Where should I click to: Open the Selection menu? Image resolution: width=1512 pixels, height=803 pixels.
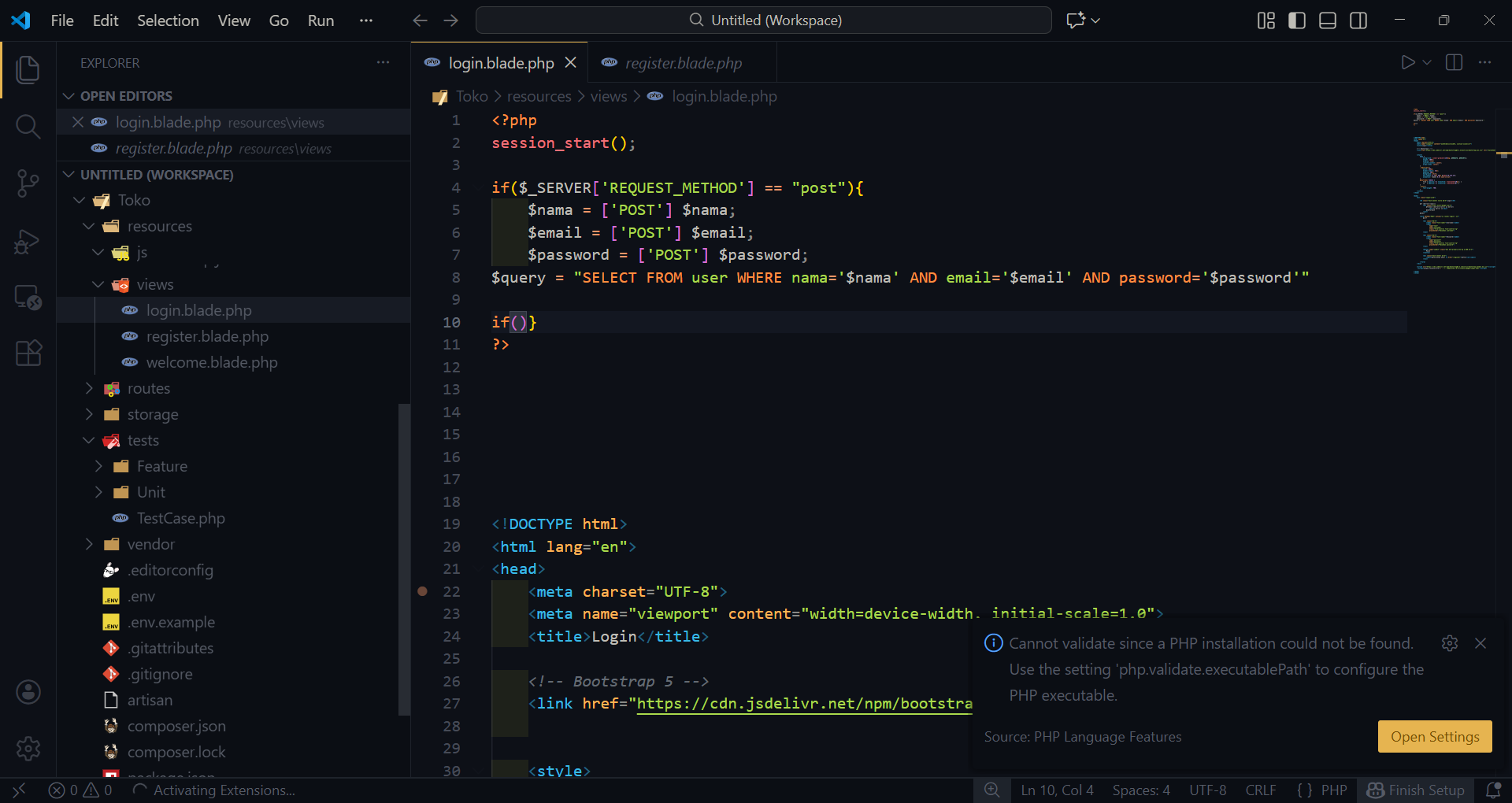click(x=168, y=20)
